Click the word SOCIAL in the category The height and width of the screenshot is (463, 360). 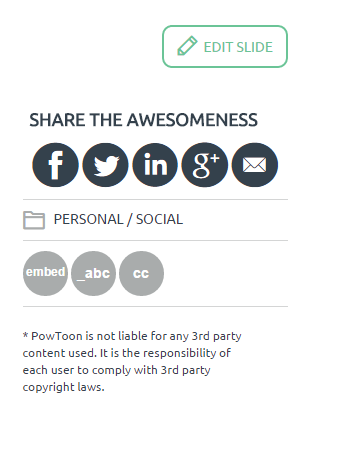[x=159, y=219]
